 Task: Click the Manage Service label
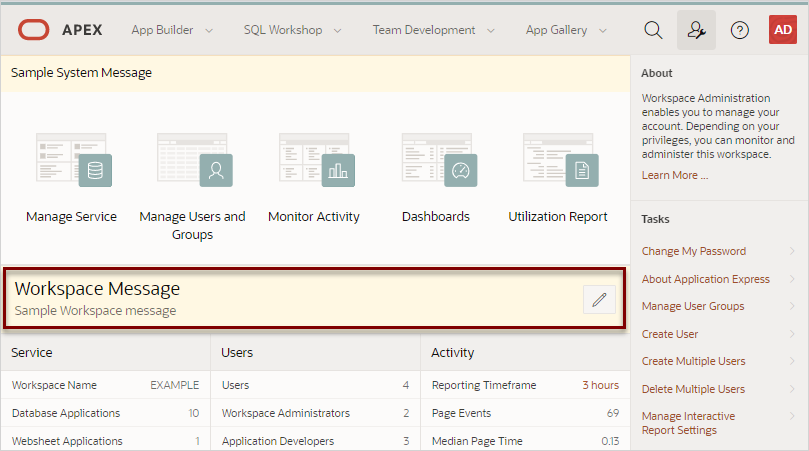click(x=71, y=217)
